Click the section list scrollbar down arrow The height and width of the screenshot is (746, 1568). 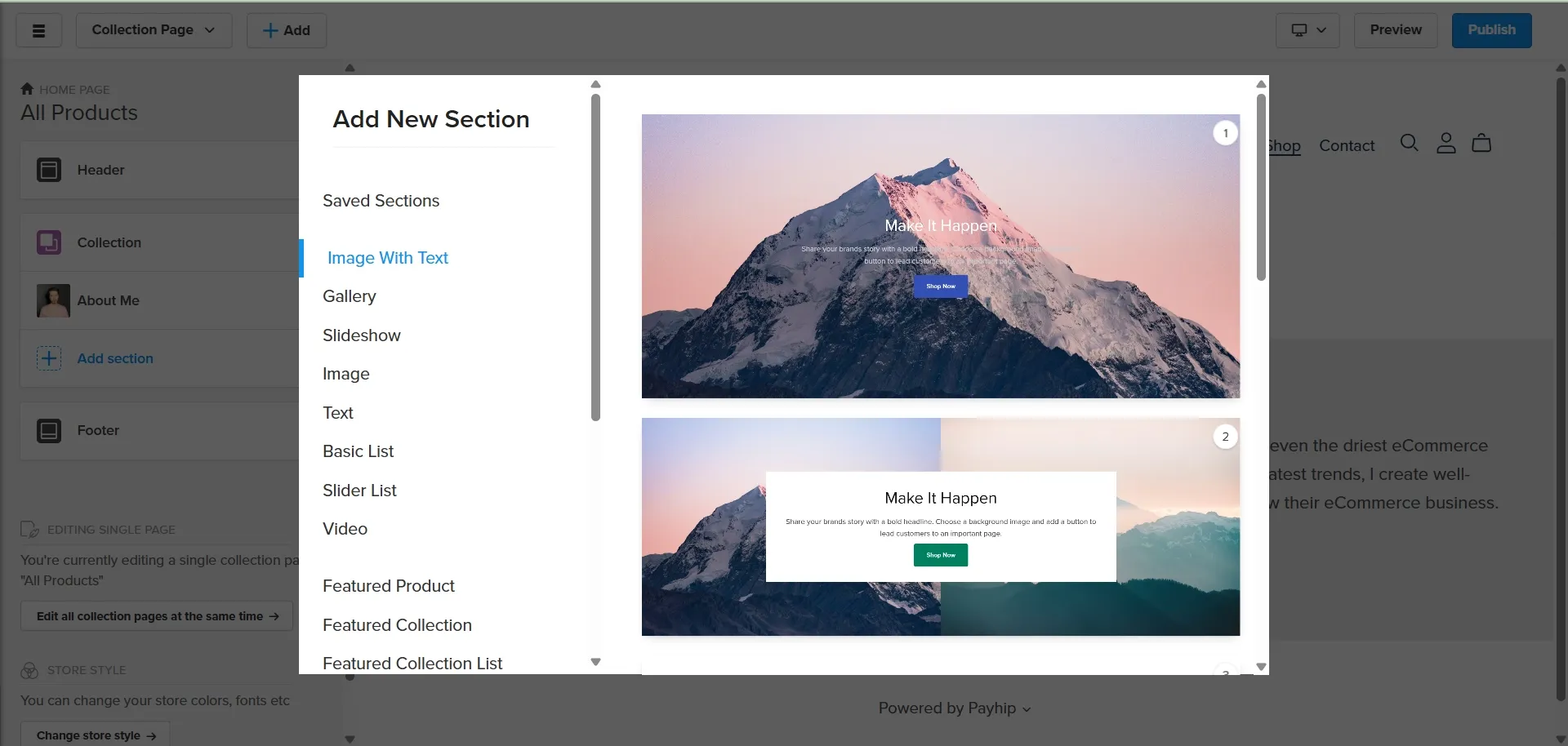coord(595,662)
